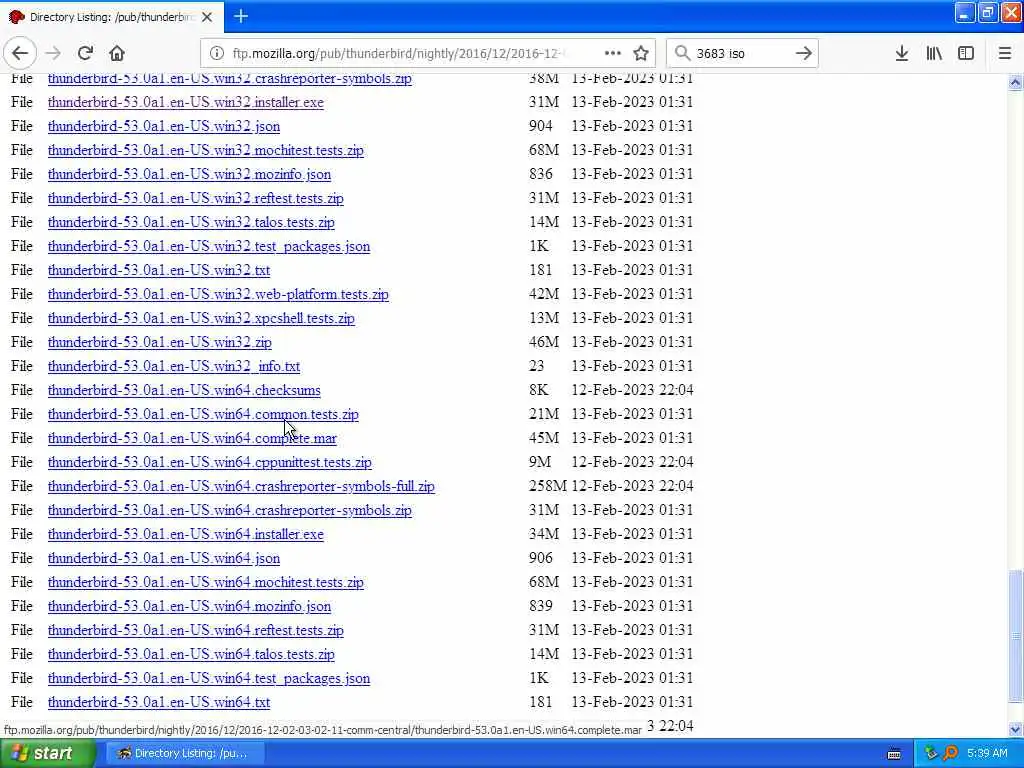Open win32.reftest.tests.zip link

[x=195, y=199]
